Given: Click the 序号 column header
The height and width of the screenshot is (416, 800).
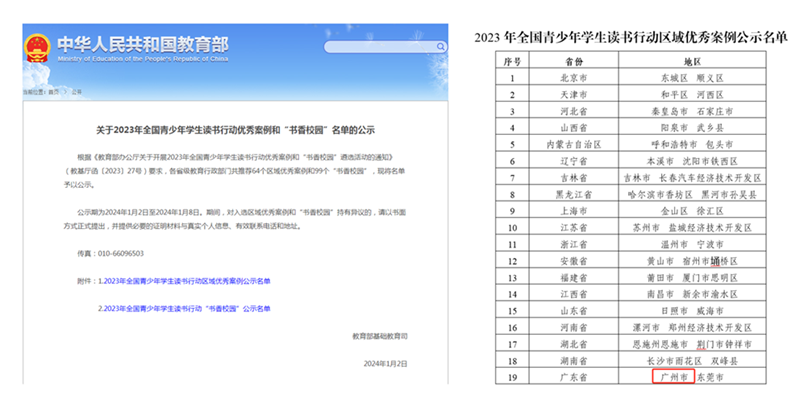Looking at the screenshot, I should pyautogui.click(x=512, y=62).
